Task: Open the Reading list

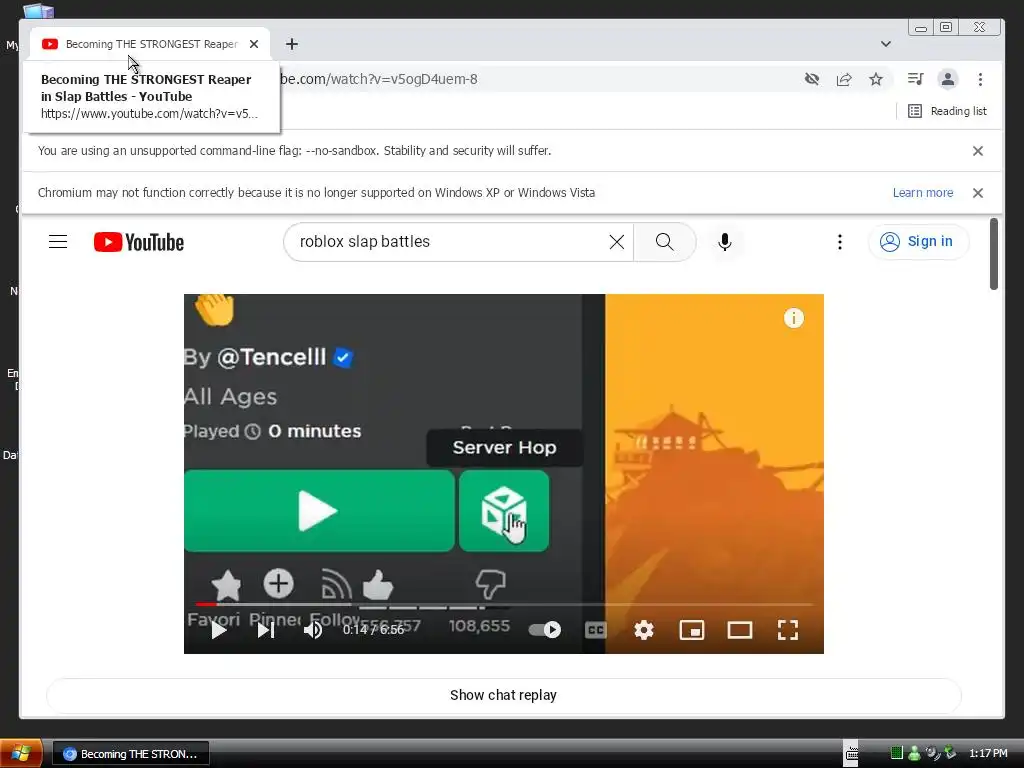Action: coord(947,111)
